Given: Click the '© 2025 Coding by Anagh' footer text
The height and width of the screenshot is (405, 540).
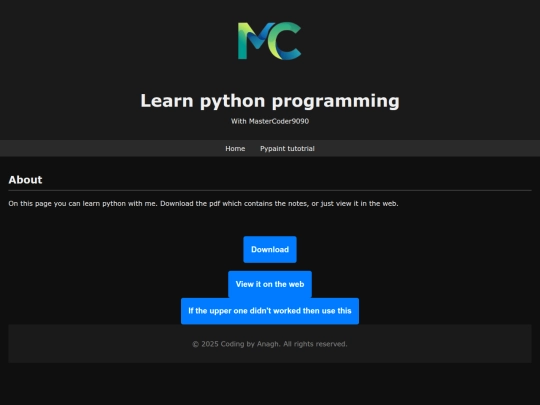Looking at the screenshot, I should click(270, 344).
